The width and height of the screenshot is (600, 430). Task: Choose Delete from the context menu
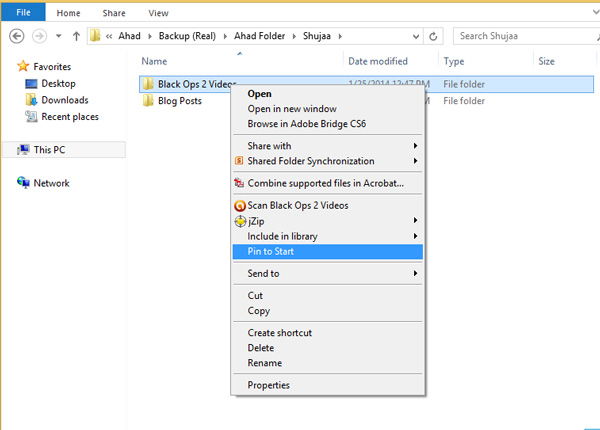click(328, 348)
